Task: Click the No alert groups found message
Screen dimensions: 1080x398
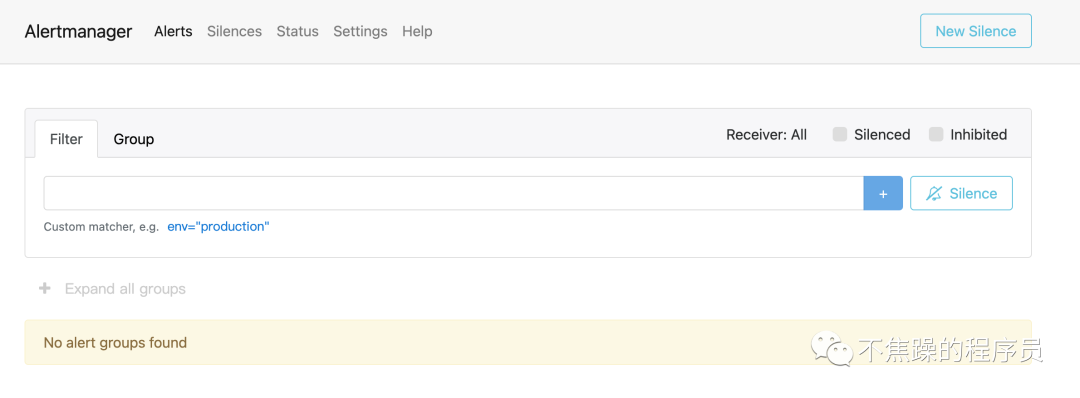Action: (x=528, y=342)
